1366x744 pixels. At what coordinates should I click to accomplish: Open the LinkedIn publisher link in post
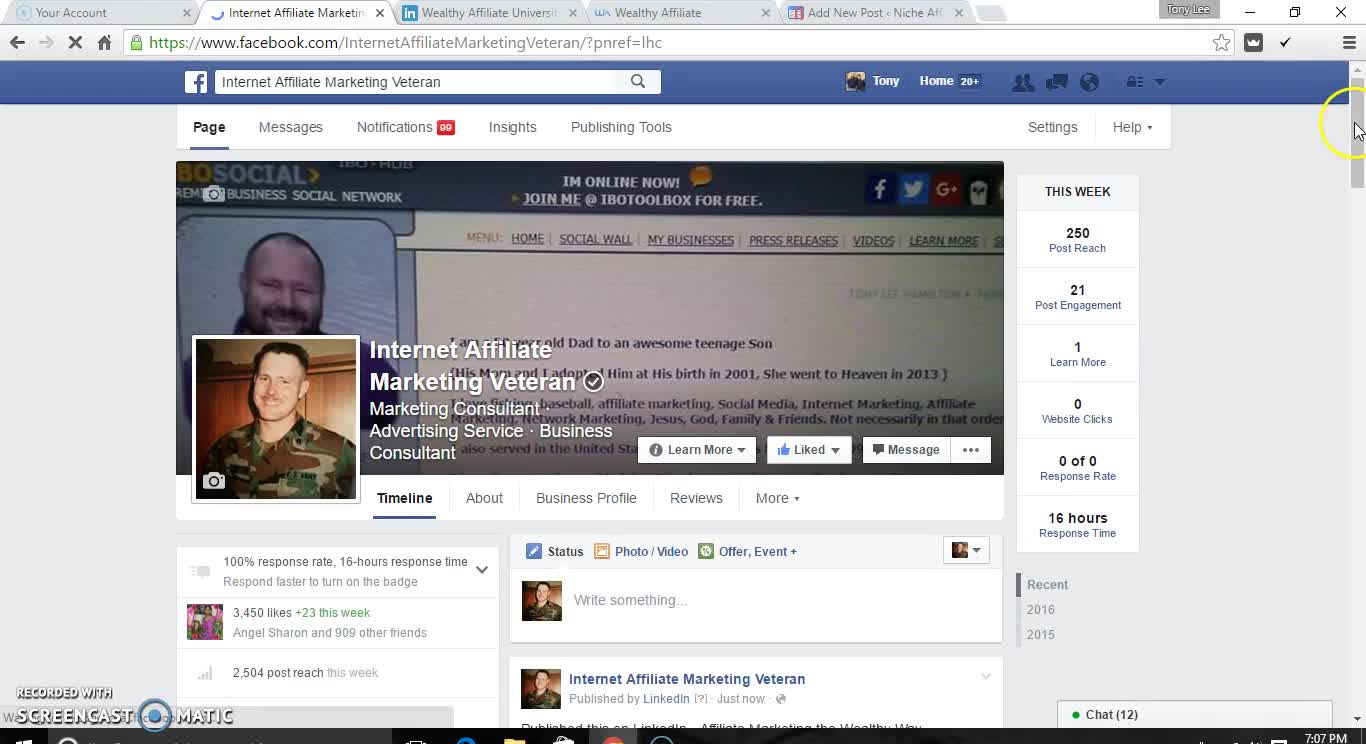(x=666, y=699)
